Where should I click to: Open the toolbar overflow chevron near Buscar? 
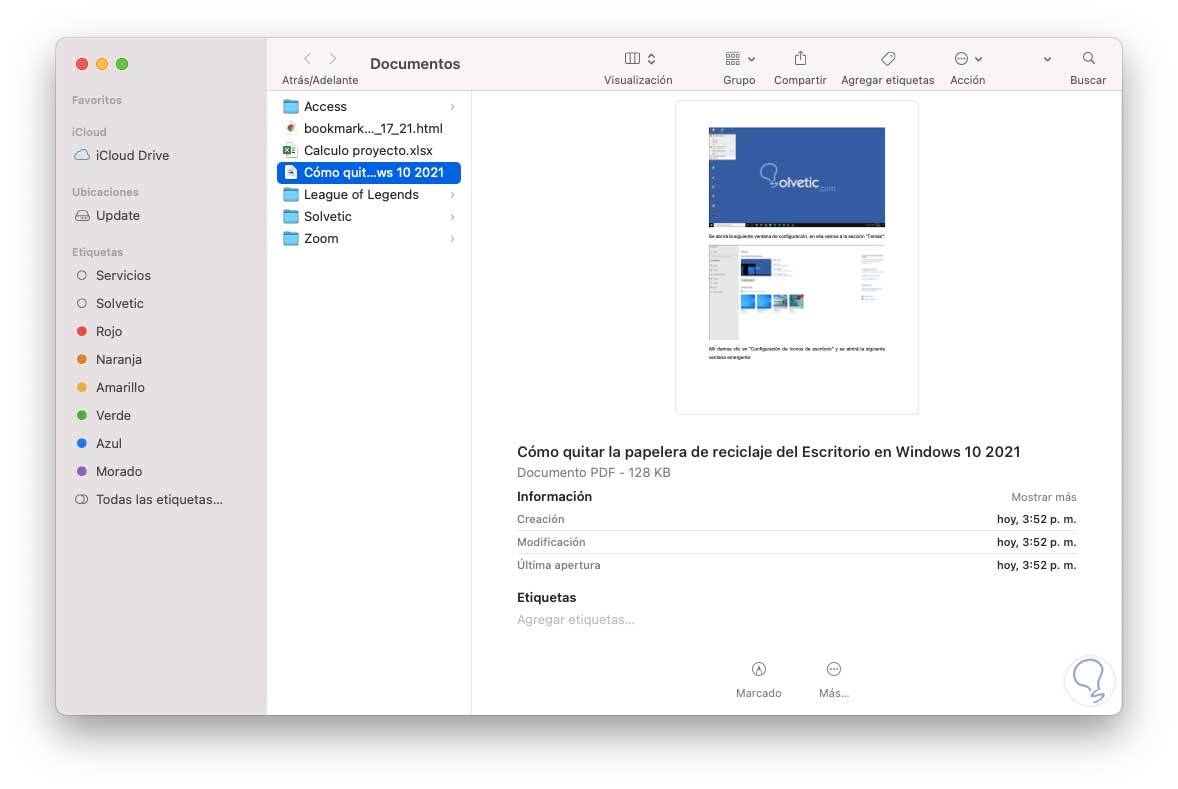click(1047, 59)
